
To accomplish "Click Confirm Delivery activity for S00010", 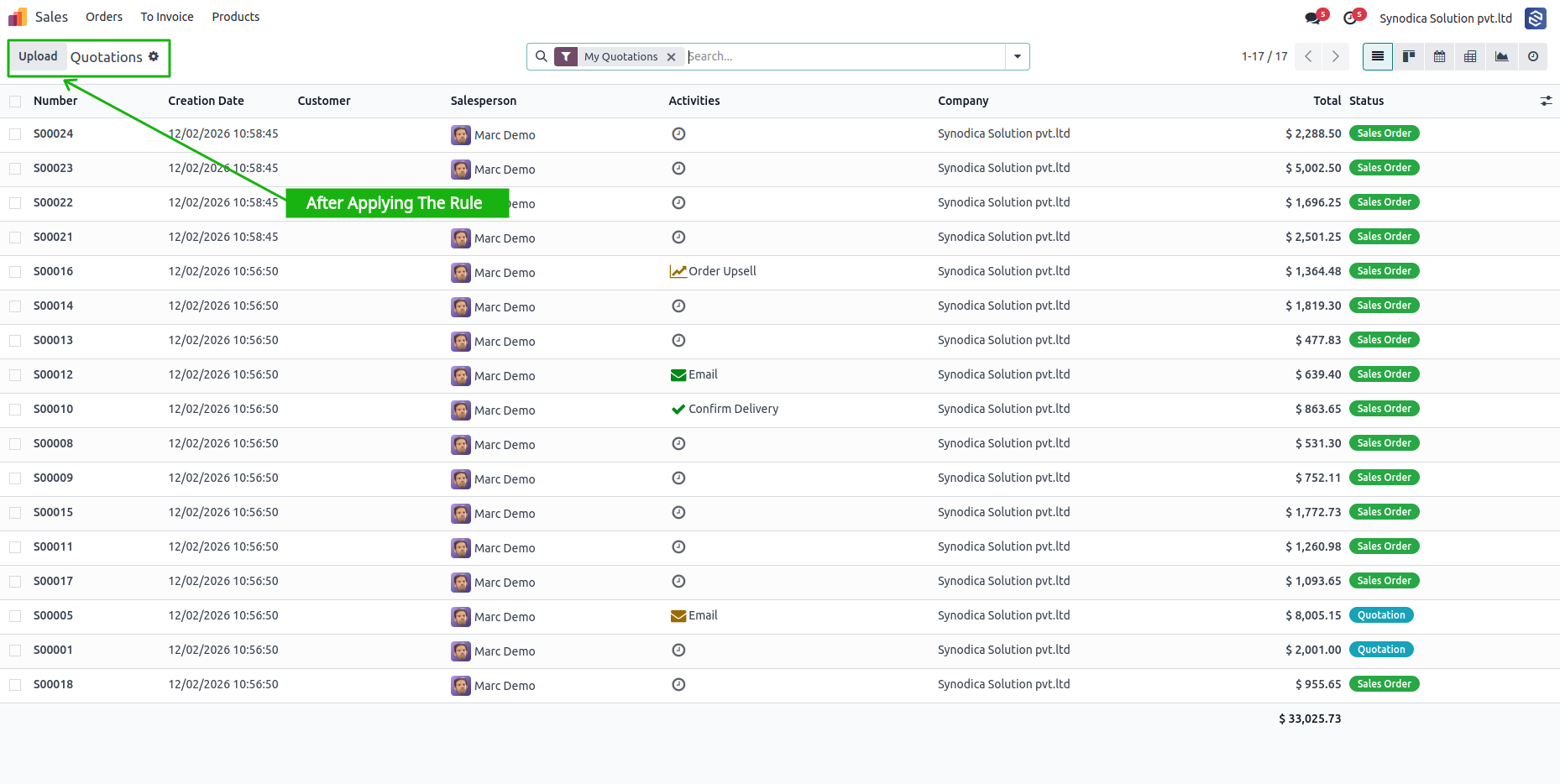I will (725, 409).
